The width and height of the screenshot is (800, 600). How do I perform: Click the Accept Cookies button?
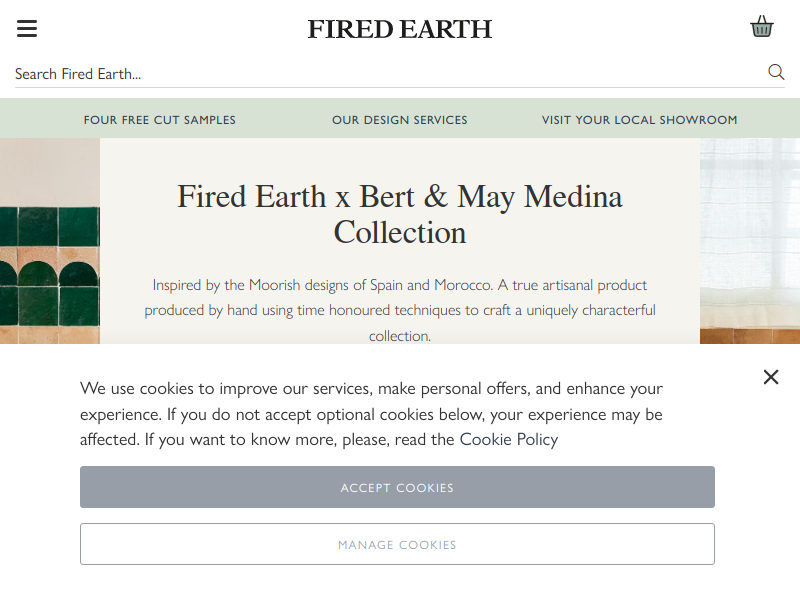(x=397, y=487)
